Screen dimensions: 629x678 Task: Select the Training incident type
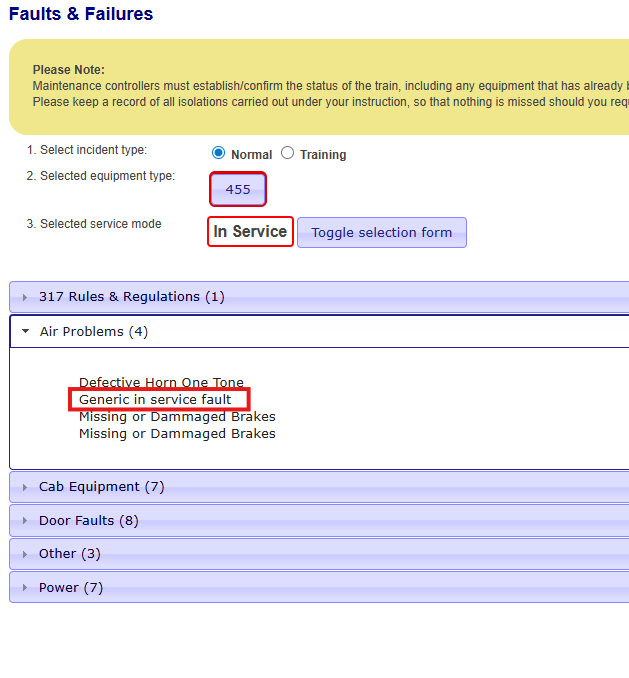288,154
